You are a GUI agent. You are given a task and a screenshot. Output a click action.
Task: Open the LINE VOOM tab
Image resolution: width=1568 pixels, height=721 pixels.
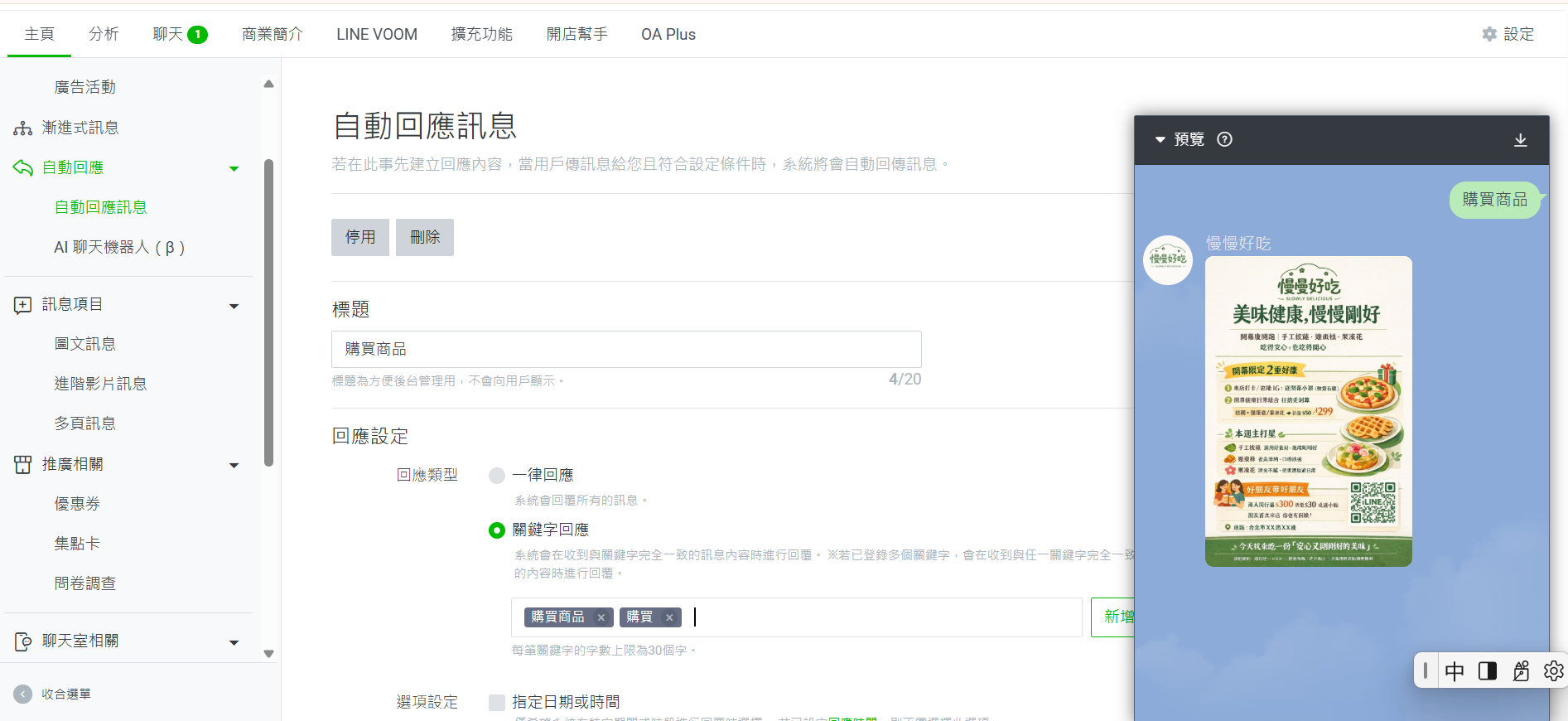pyautogui.click(x=376, y=34)
